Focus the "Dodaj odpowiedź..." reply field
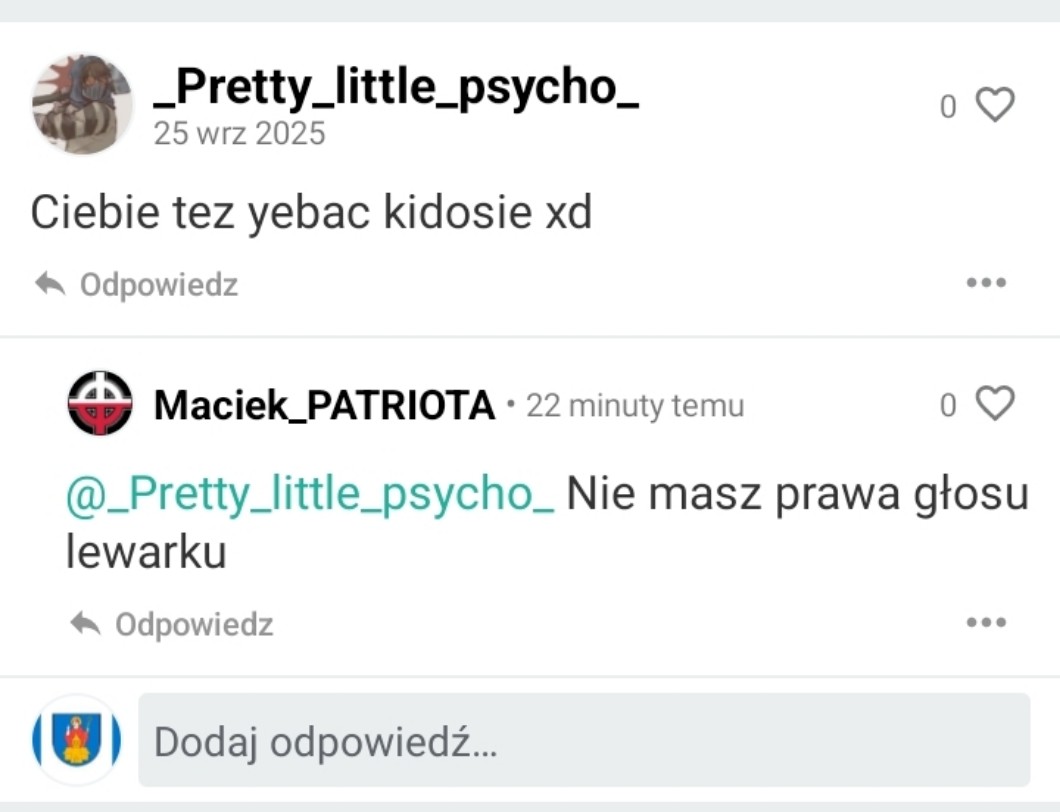 pyautogui.click(x=583, y=741)
